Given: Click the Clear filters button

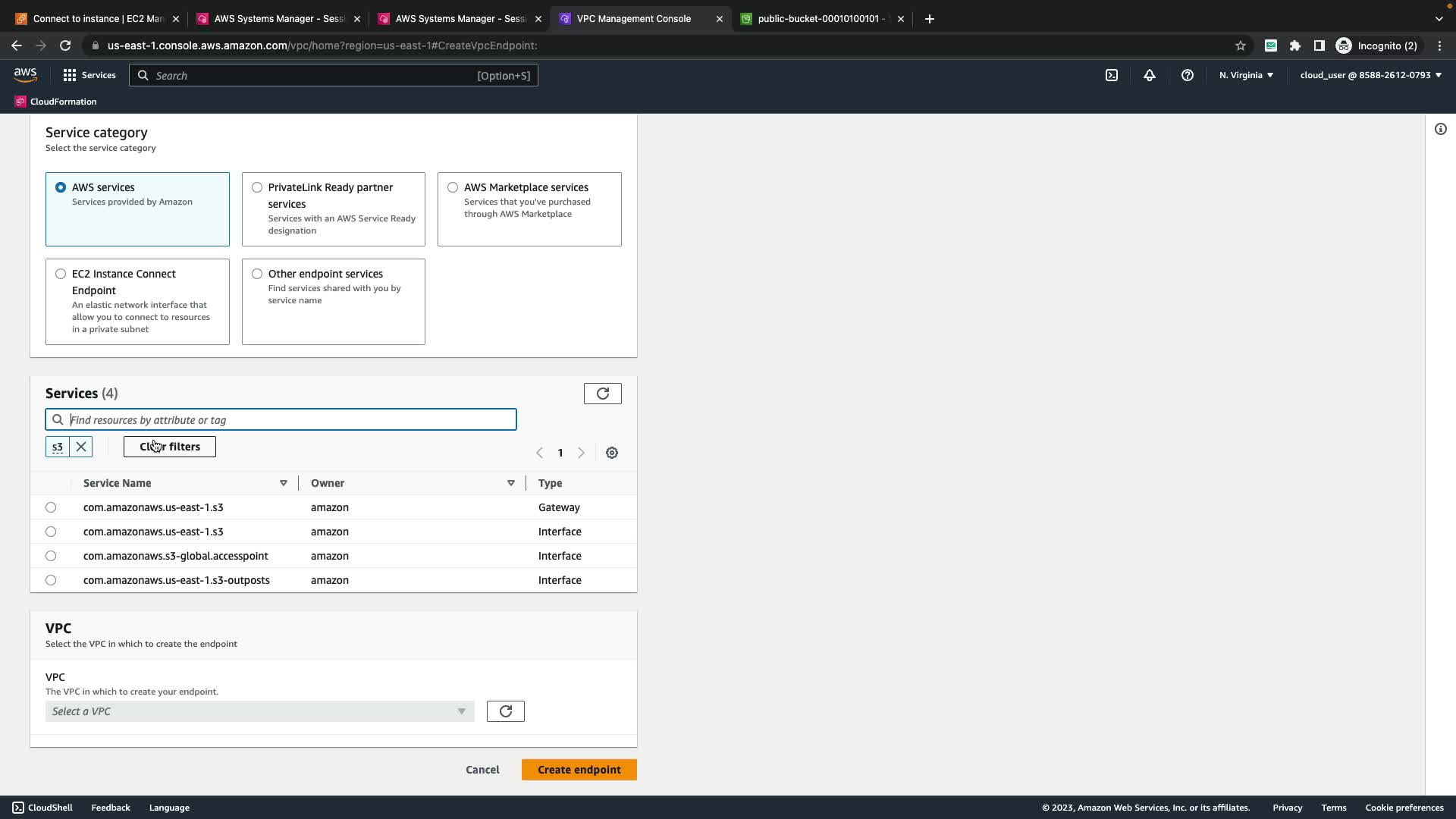Looking at the screenshot, I should pyautogui.click(x=170, y=447).
